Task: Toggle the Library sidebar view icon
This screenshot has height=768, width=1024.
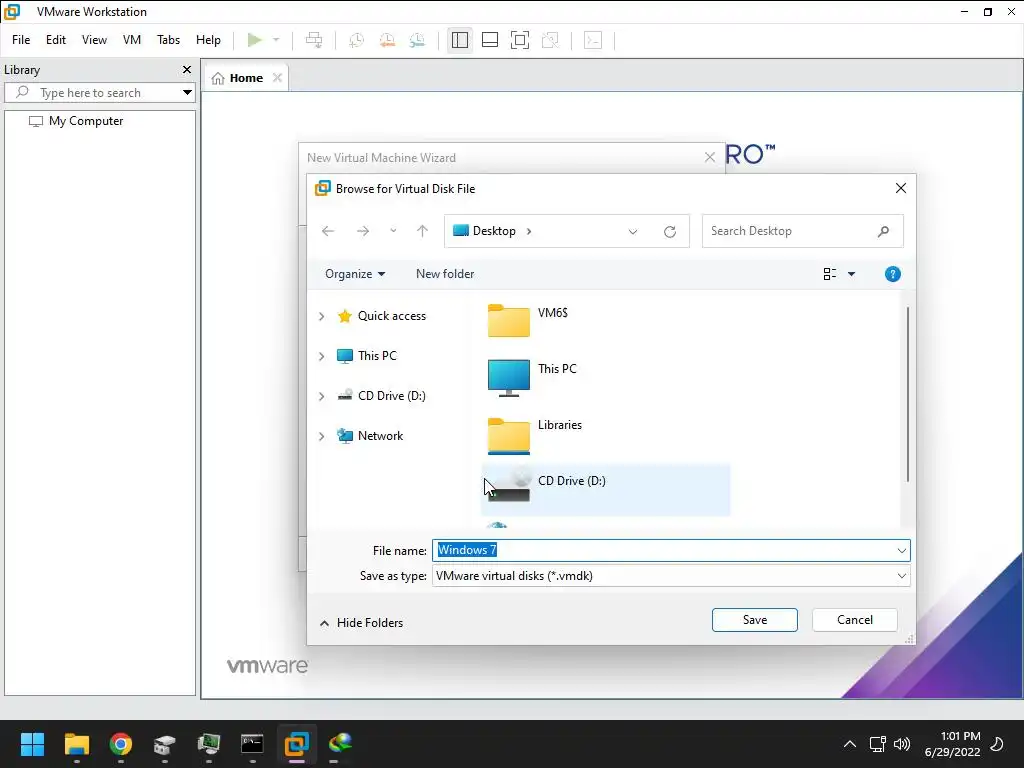Action: 460,40
